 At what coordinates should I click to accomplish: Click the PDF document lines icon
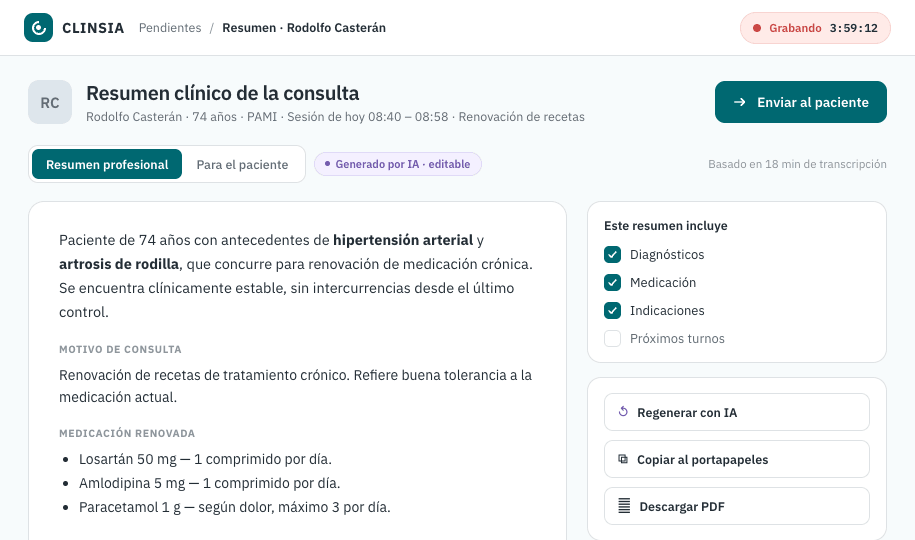(624, 506)
